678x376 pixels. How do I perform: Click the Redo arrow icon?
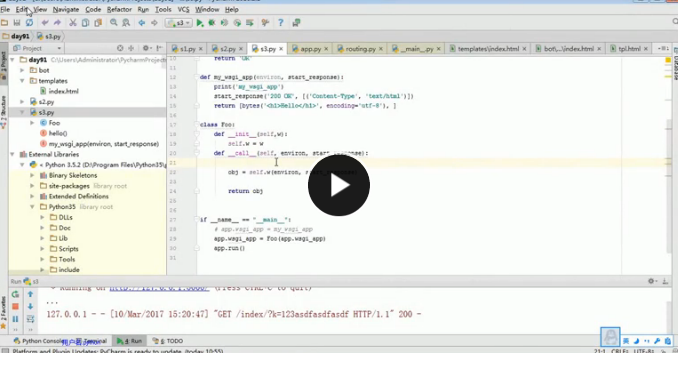point(57,22)
